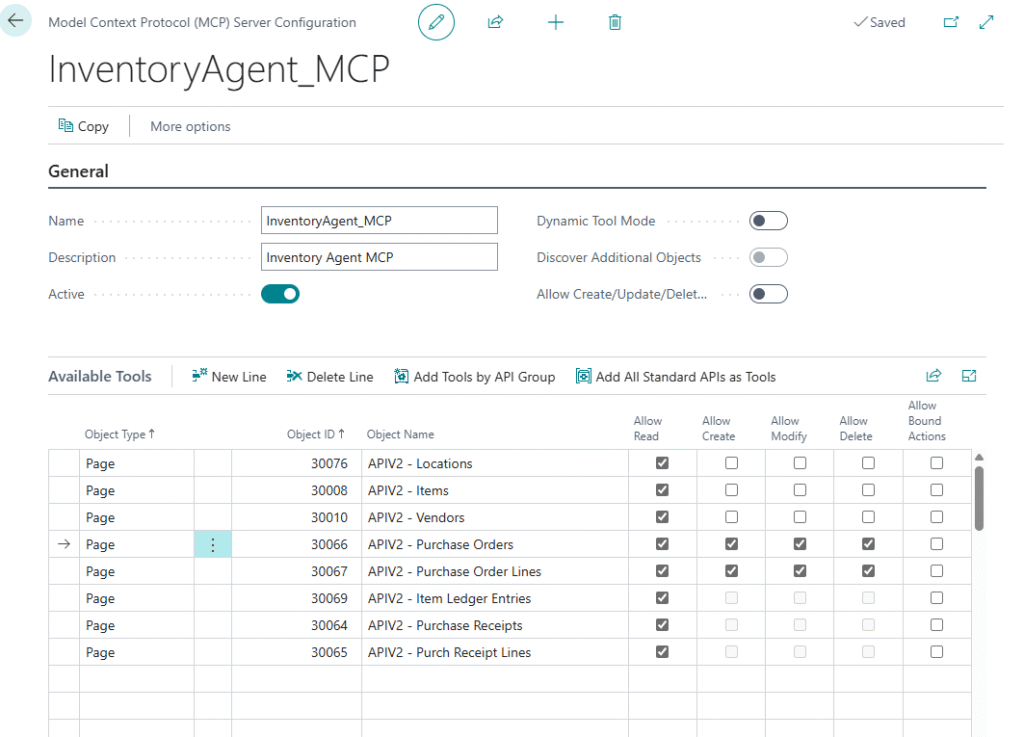1024x737 pixels.
Task: Turn off the Active toggle
Action: tap(280, 294)
